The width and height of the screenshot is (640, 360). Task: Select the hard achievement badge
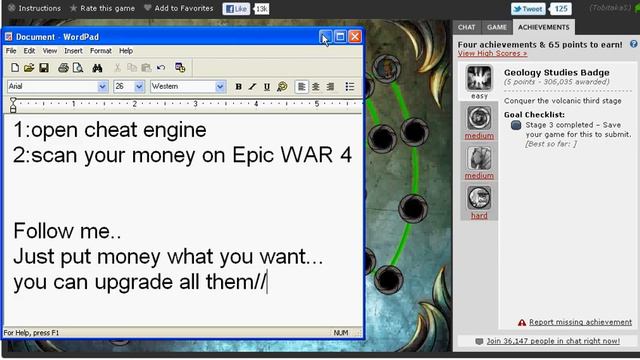(479, 198)
